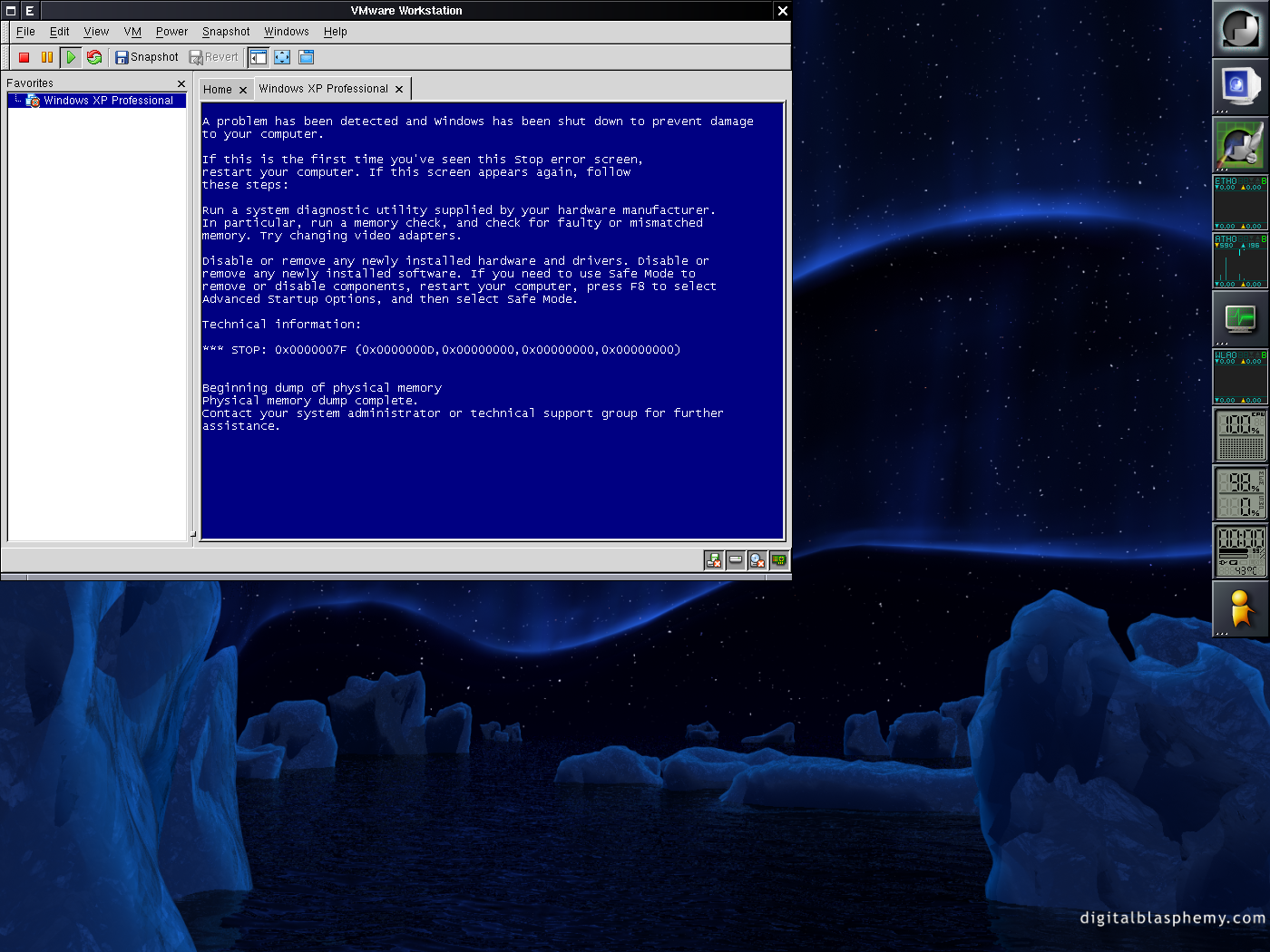Open the computer monitor dock icon
The image size is (1270, 952).
(x=1241, y=87)
